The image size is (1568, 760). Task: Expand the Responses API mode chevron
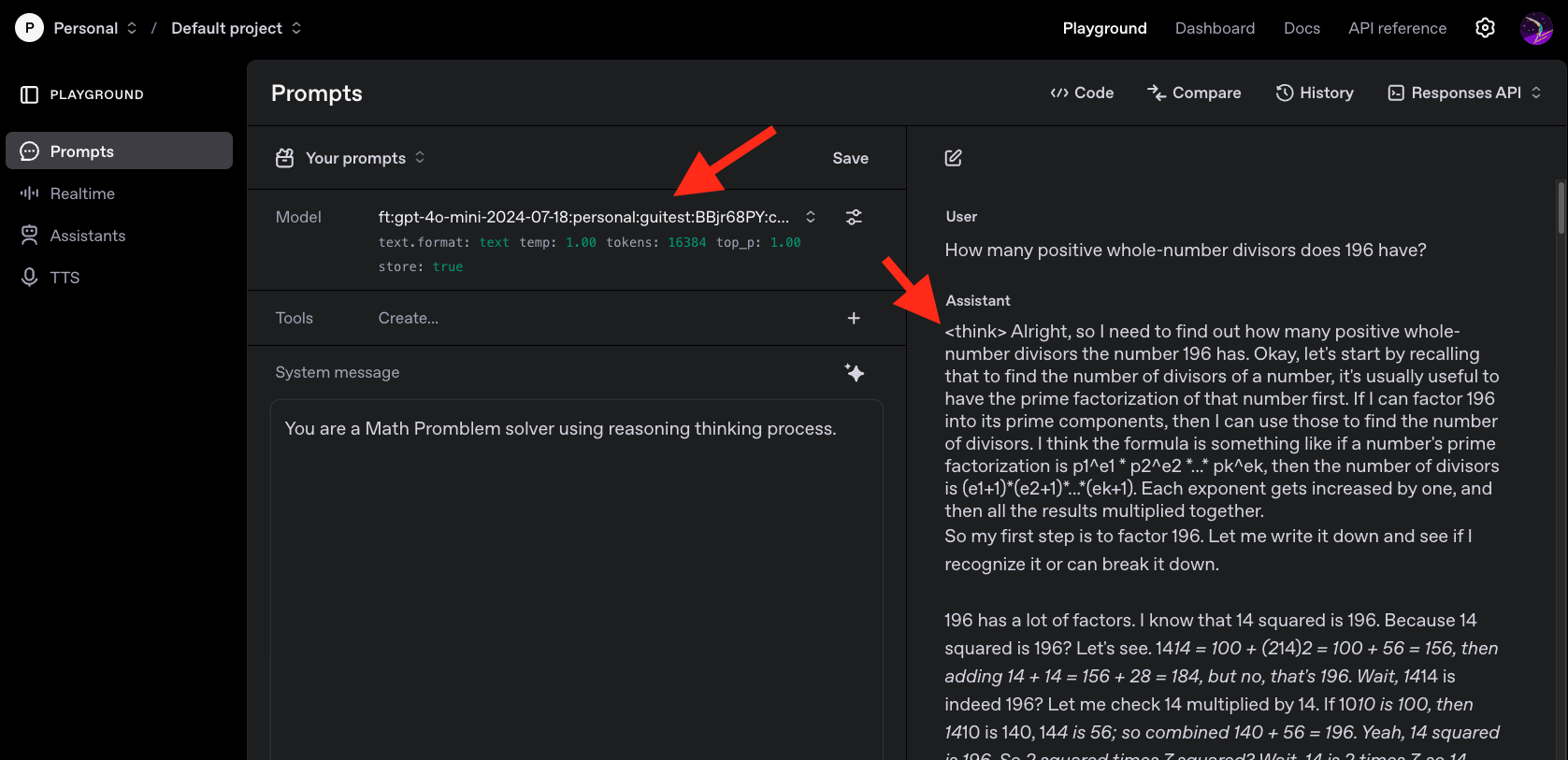(x=1535, y=93)
